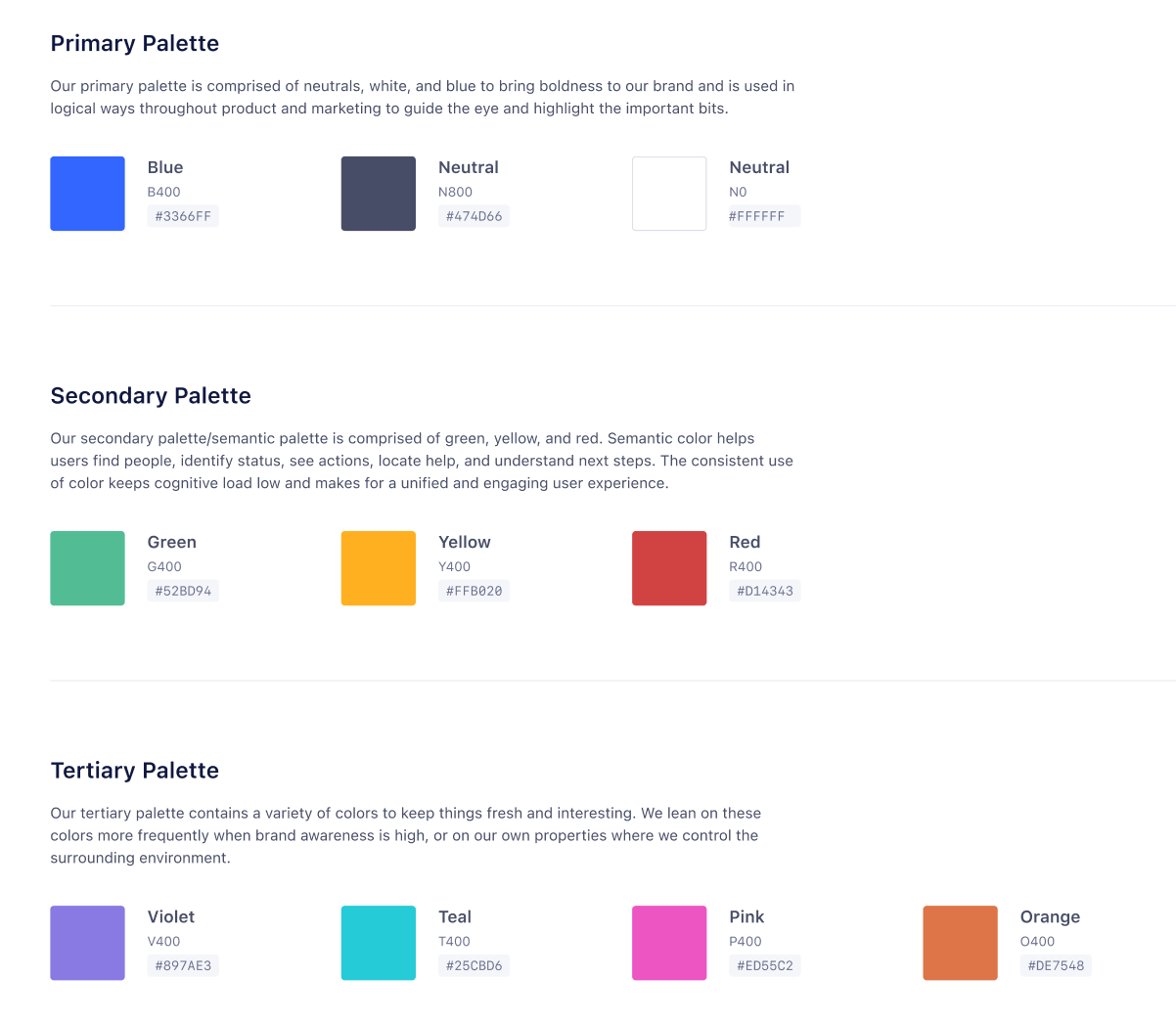The image size is (1176, 1022).
Task: Click the #25CBD6 hex code chip
Action: pos(474,965)
